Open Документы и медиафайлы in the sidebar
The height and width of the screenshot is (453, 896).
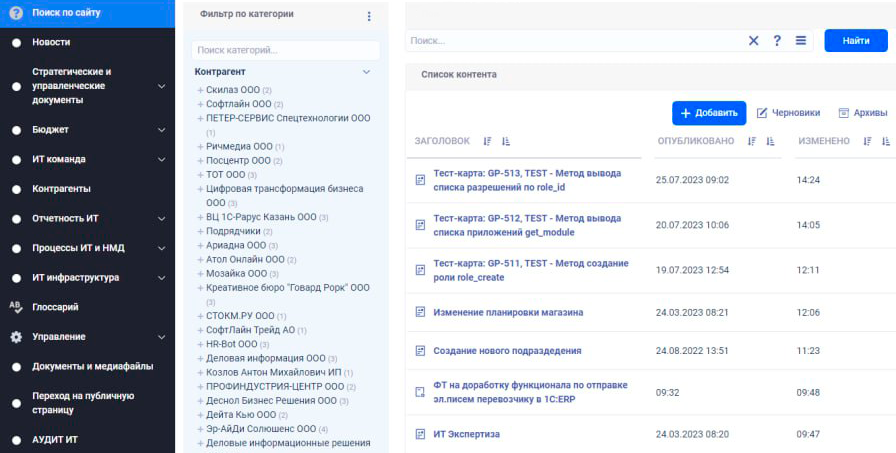[93, 366]
